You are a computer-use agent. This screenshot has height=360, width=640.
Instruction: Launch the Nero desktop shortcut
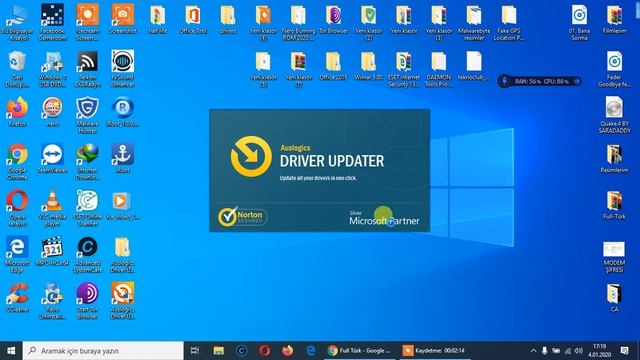(52, 111)
